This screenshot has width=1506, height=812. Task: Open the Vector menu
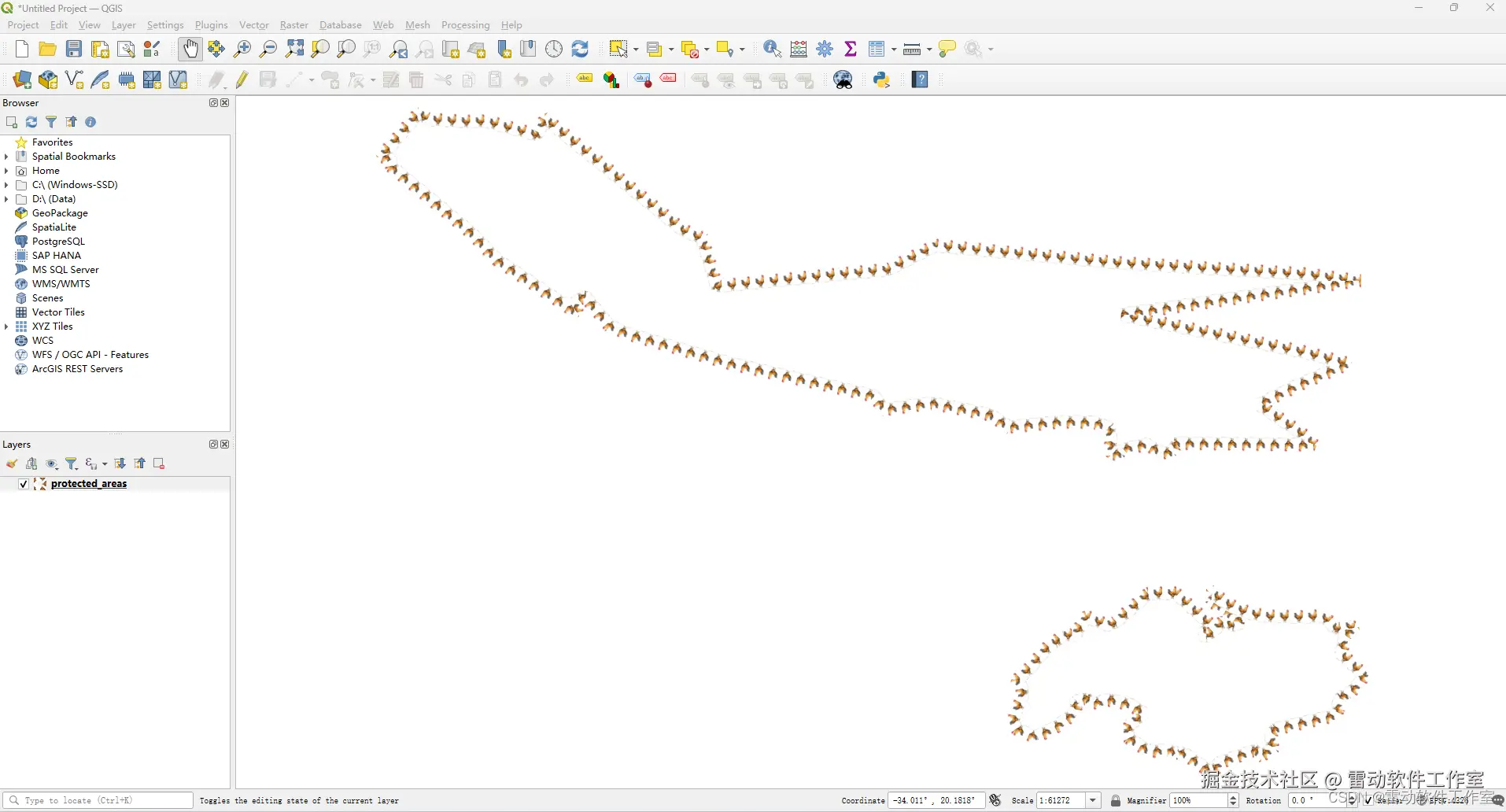click(x=253, y=25)
